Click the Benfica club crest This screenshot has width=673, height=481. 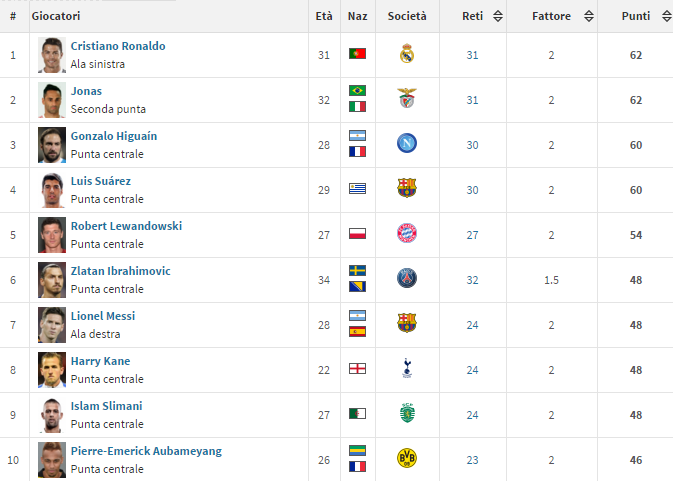(x=406, y=99)
